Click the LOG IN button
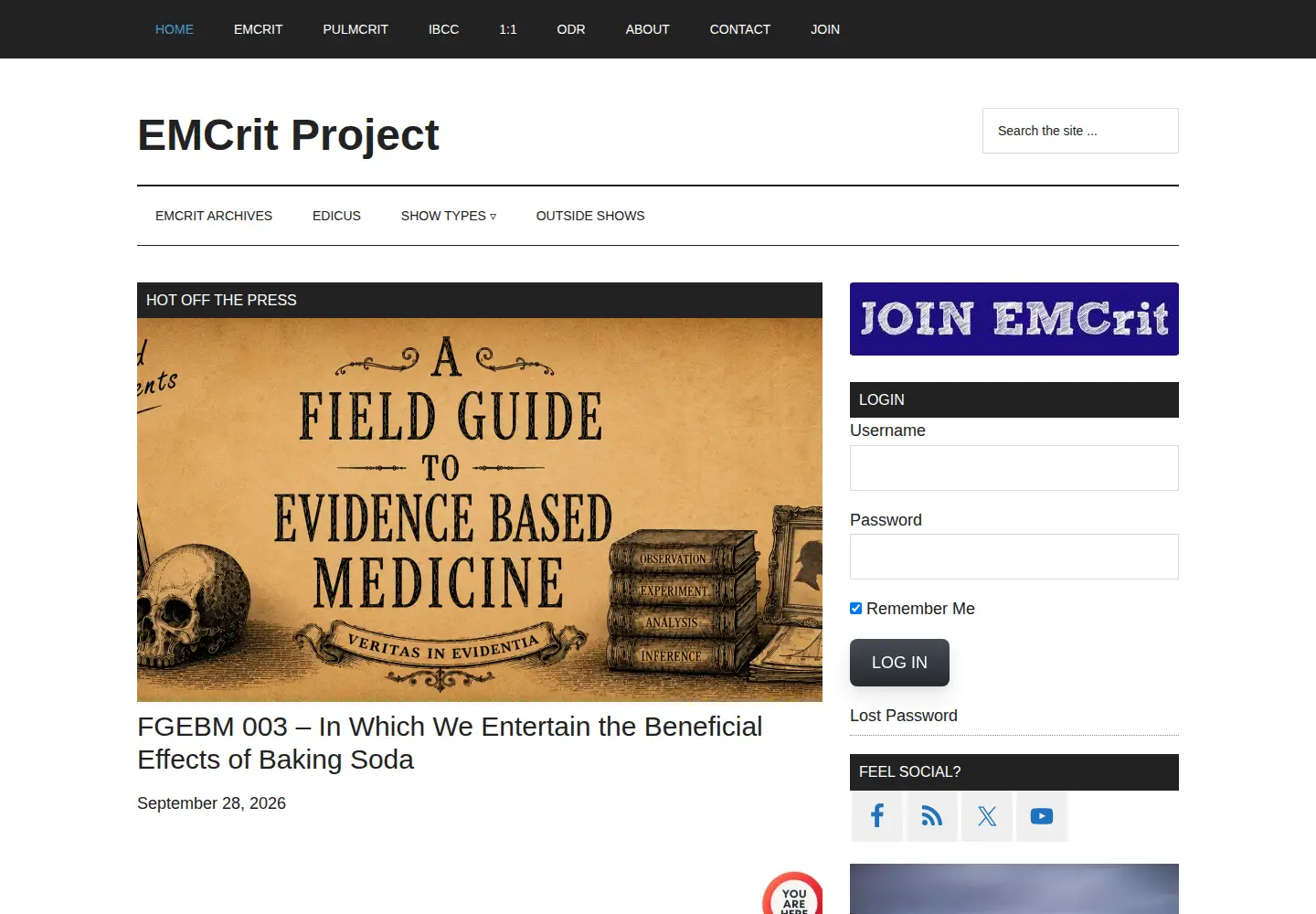1316x914 pixels. pos(899,663)
